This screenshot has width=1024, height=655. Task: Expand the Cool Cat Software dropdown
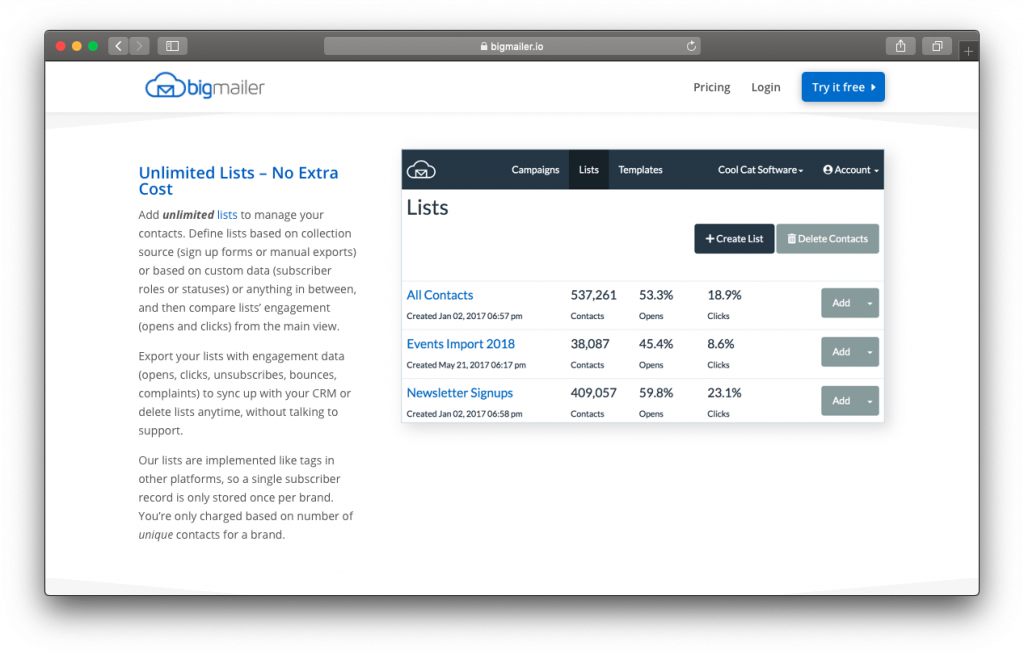pos(760,170)
